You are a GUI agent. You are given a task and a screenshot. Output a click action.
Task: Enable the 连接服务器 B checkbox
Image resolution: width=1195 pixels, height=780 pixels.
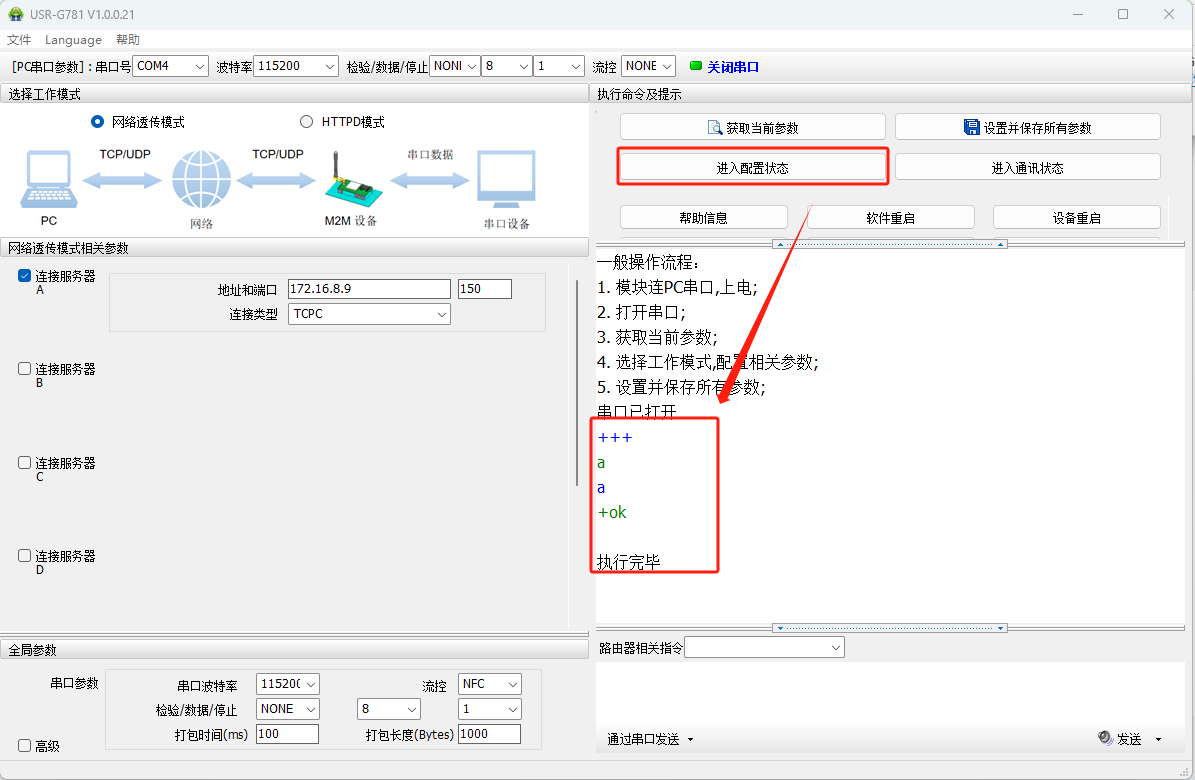[x=25, y=369]
